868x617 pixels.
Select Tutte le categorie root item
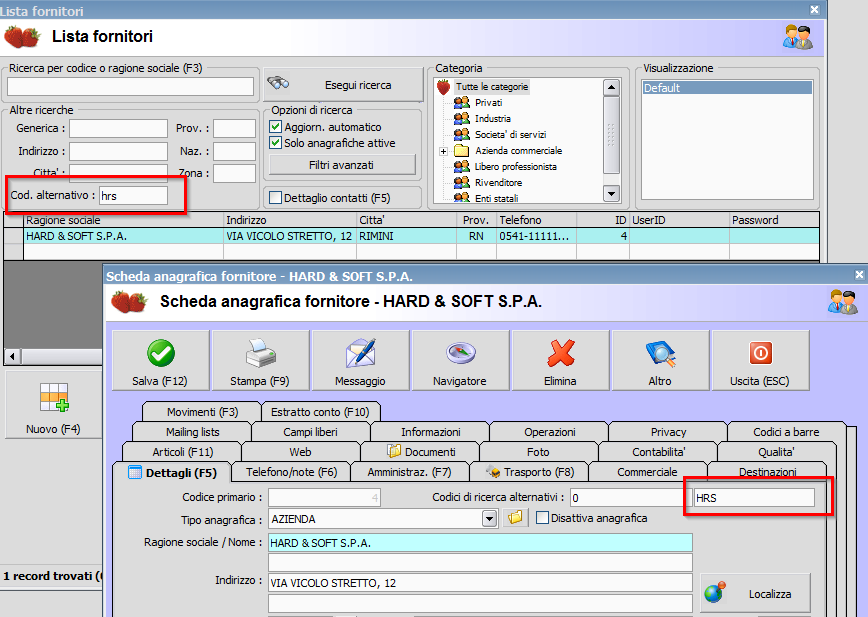click(x=492, y=87)
